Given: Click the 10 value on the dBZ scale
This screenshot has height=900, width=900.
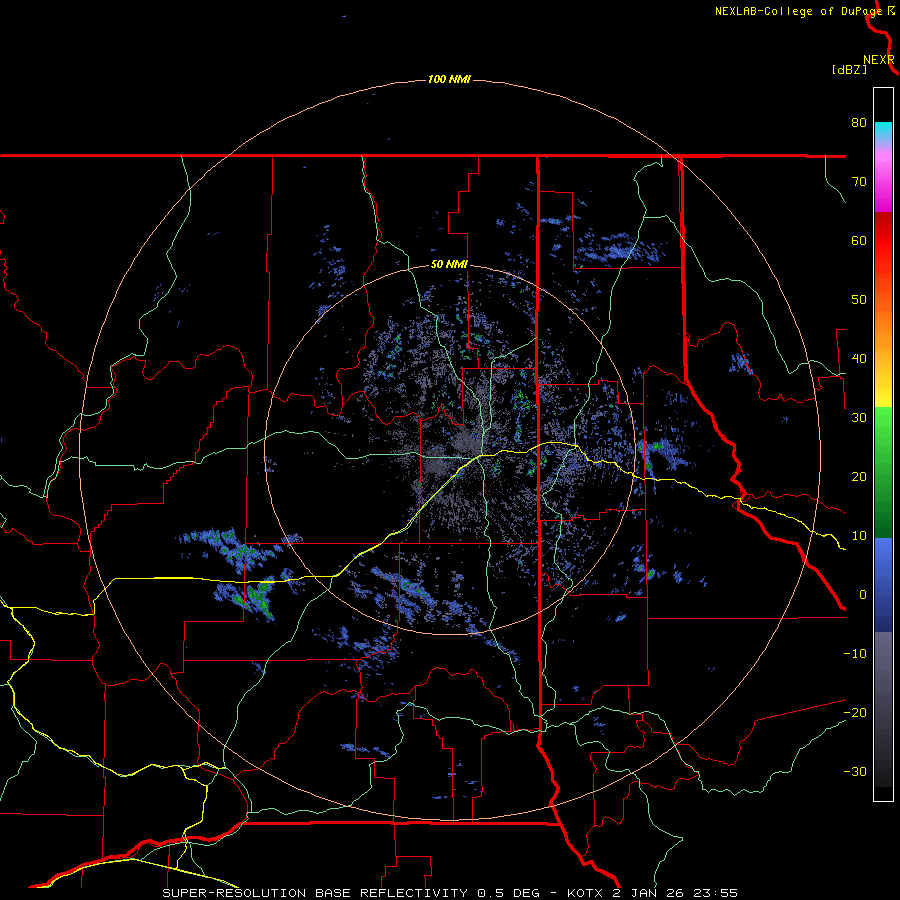Looking at the screenshot, I should point(859,536).
